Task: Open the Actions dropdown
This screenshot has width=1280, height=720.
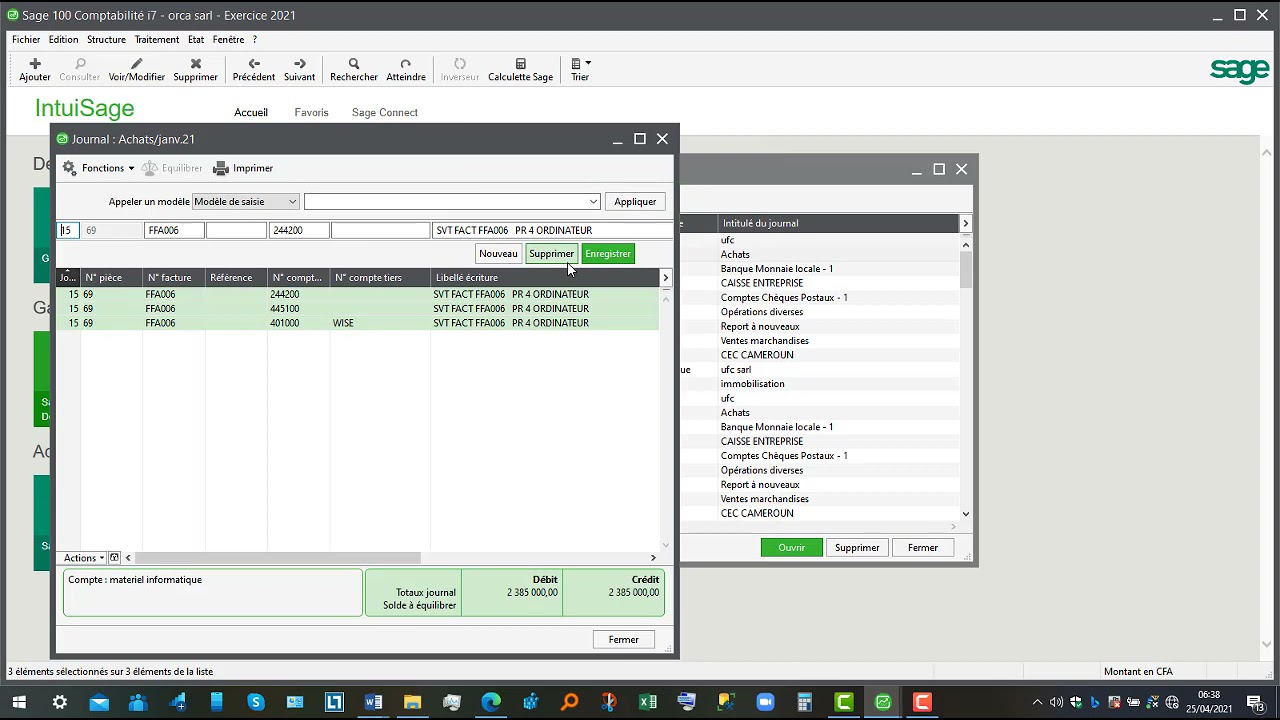Action: pos(84,558)
